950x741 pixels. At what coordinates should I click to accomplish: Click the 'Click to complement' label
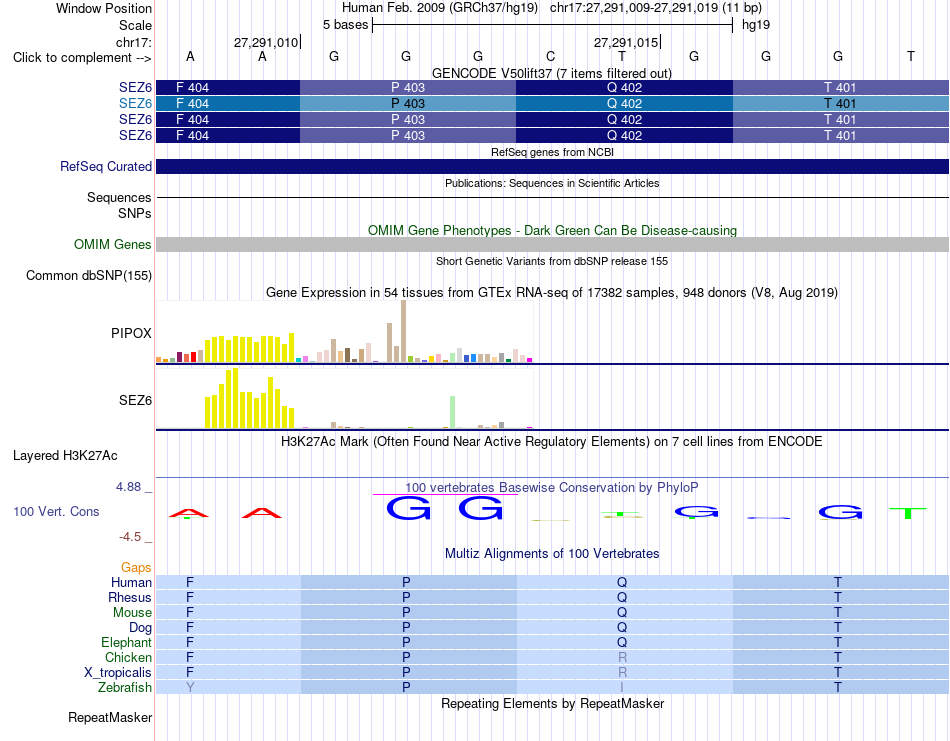[82, 58]
